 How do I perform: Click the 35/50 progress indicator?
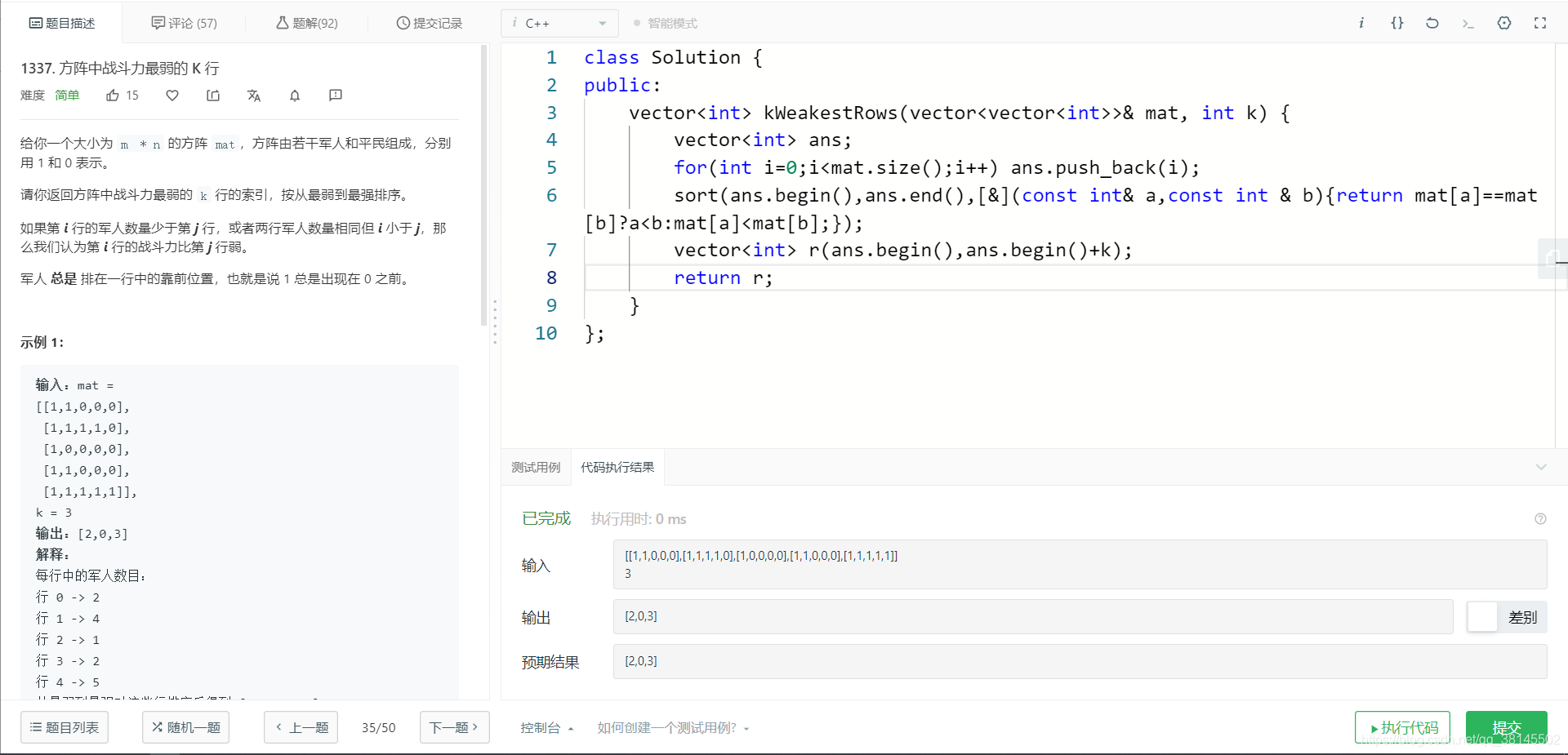point(379,727)
